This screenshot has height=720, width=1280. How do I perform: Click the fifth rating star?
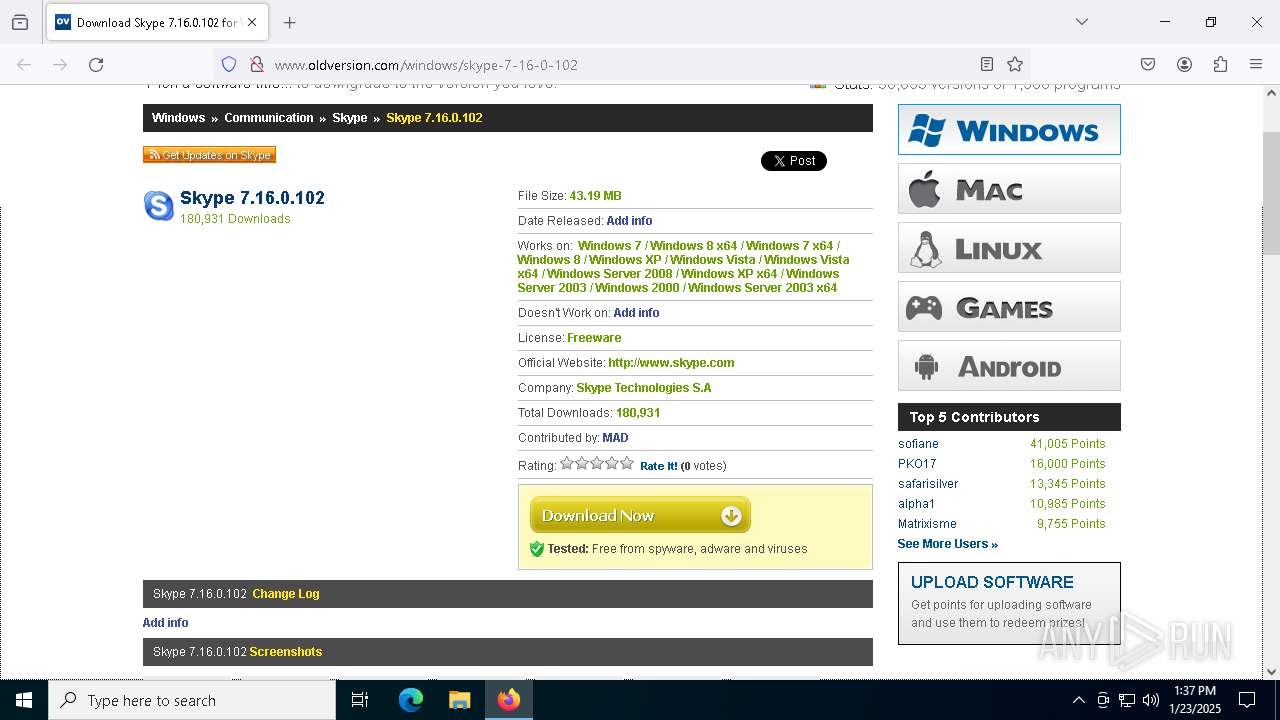click(627, 463)
